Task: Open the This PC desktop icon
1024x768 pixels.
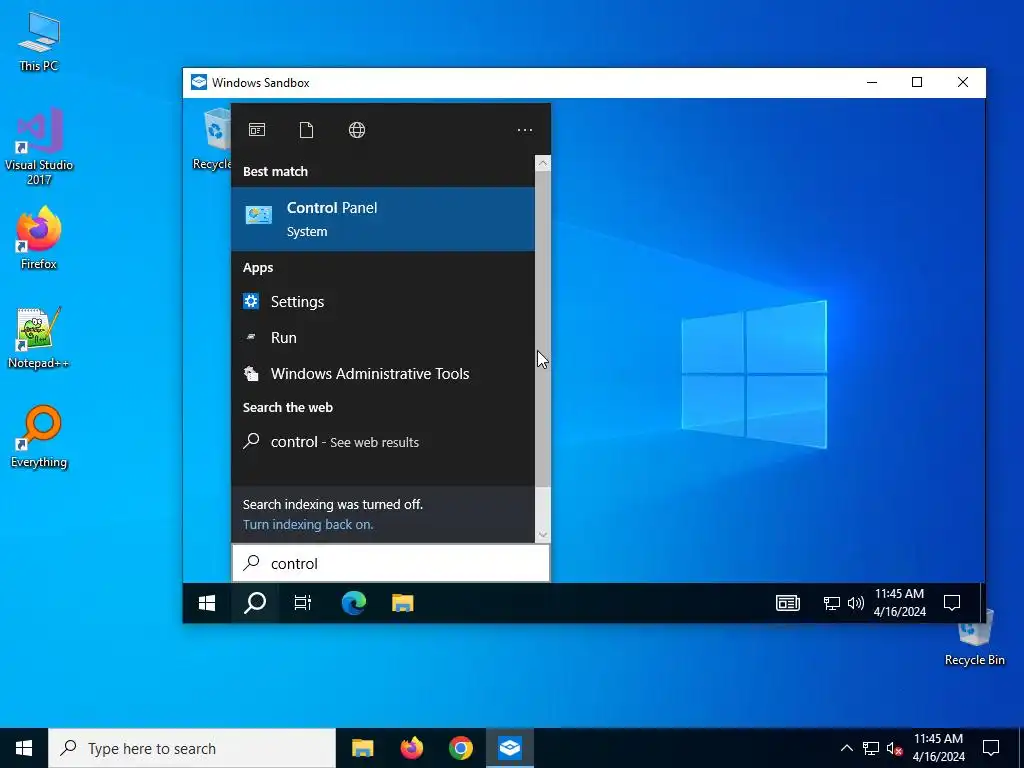Action: pos(39,40)
